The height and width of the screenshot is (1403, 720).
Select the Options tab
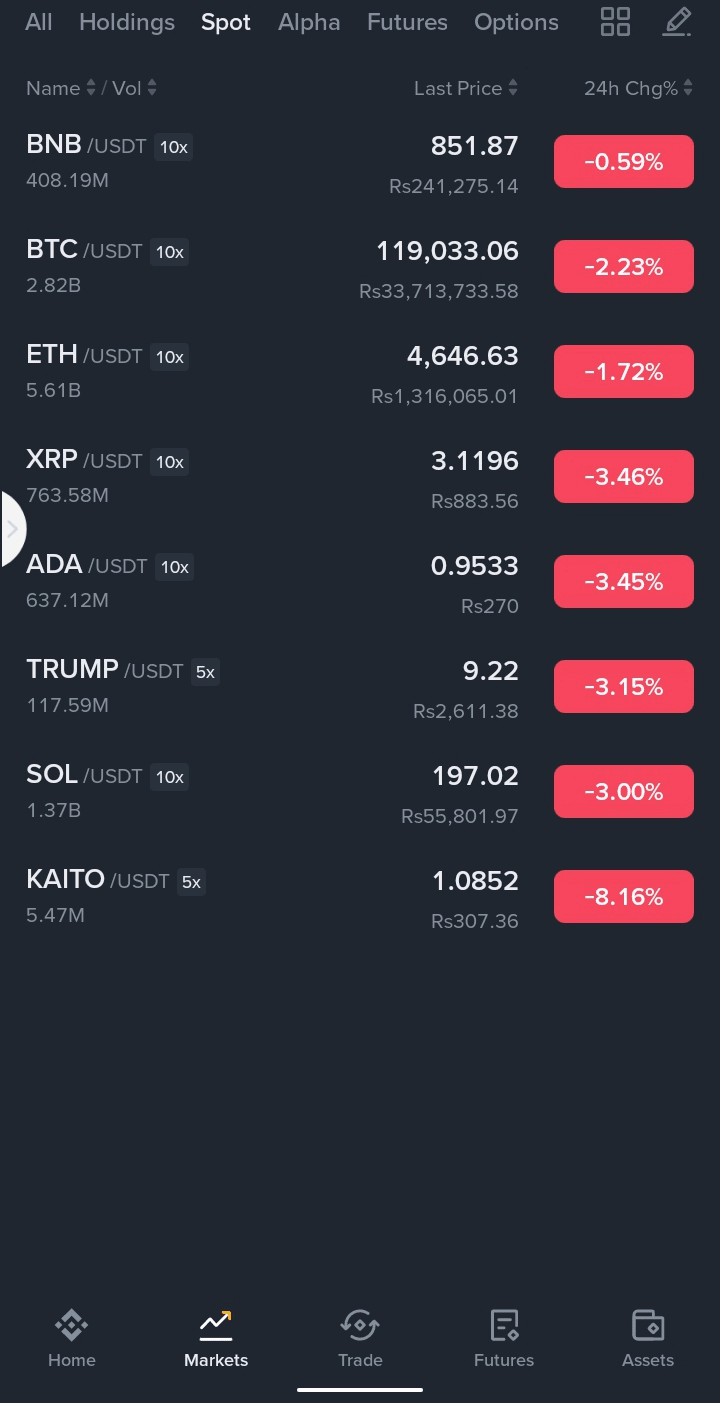click(x=516, y=22)
